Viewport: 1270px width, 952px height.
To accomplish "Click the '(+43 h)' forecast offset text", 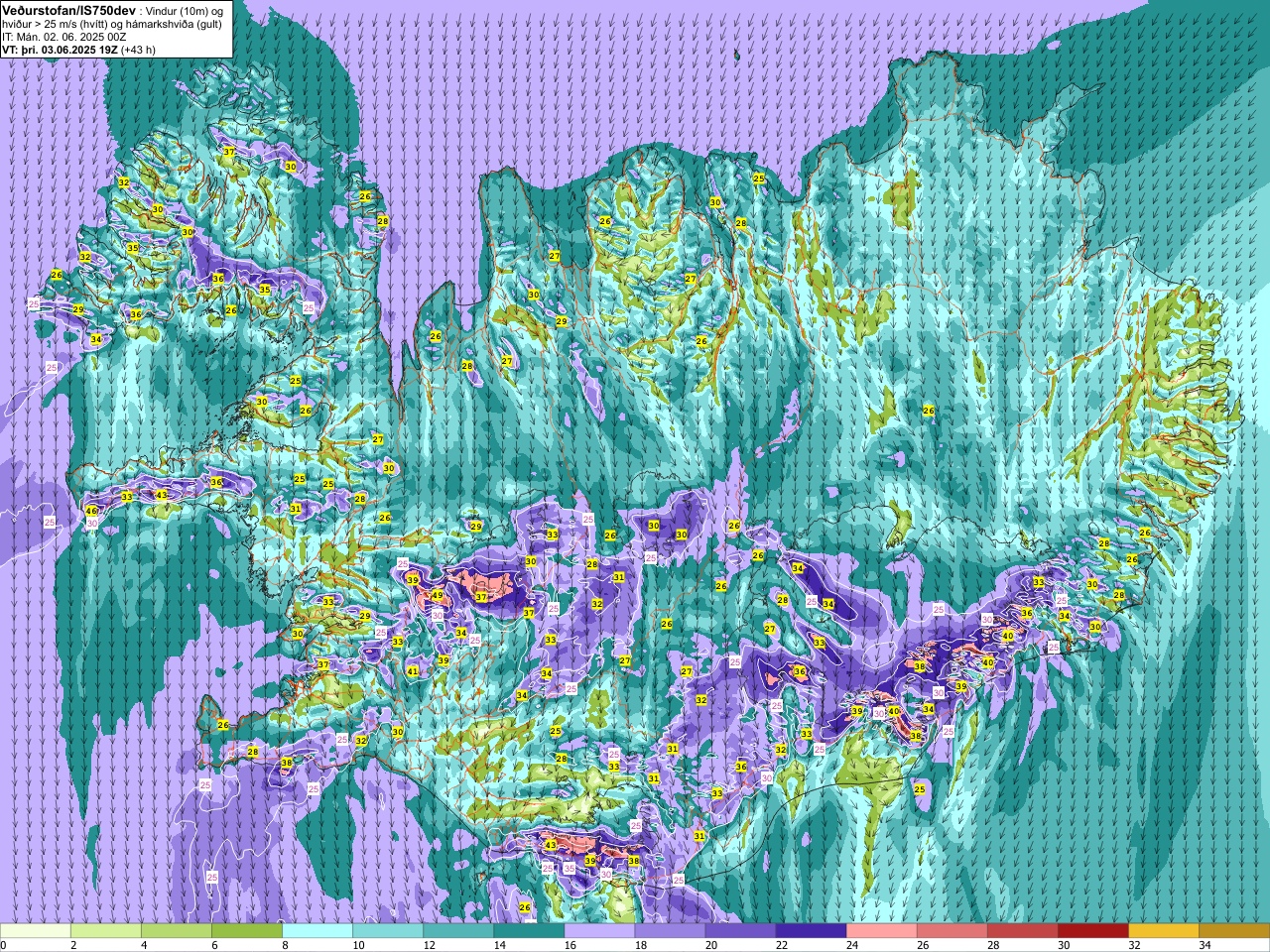I will (138, 50).
